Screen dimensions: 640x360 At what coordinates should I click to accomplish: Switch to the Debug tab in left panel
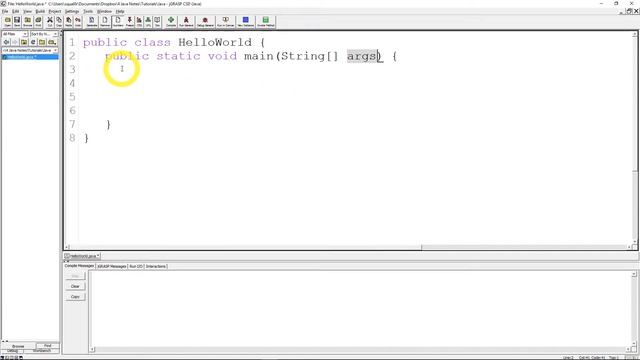coord(12,351)
